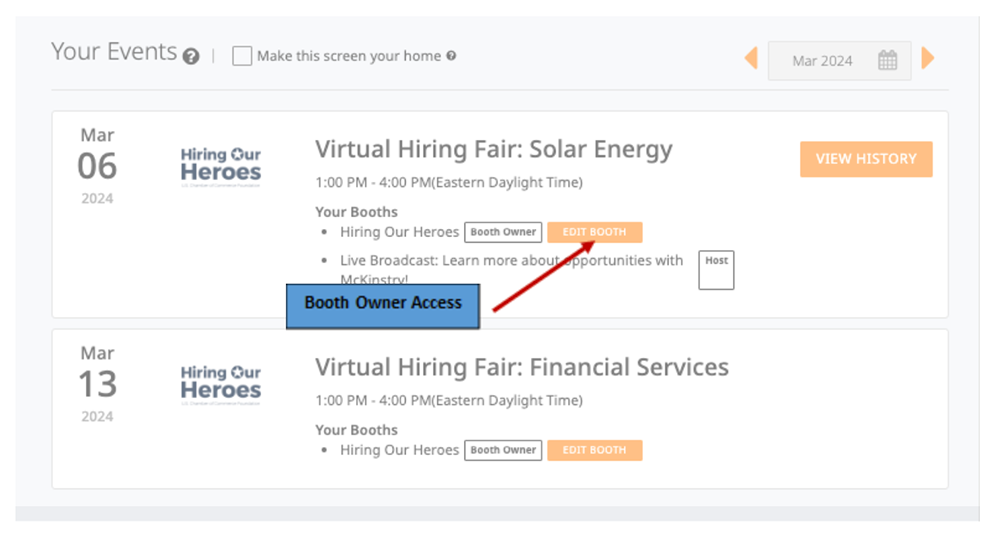Click Your Booths label in Financial Services card

[357, 430]
